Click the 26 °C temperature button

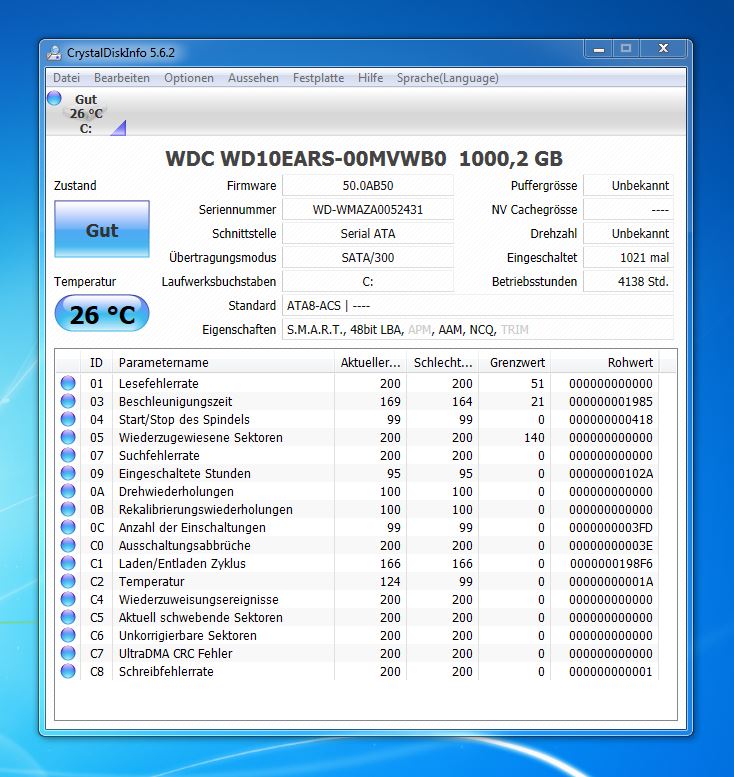[102, 313]
